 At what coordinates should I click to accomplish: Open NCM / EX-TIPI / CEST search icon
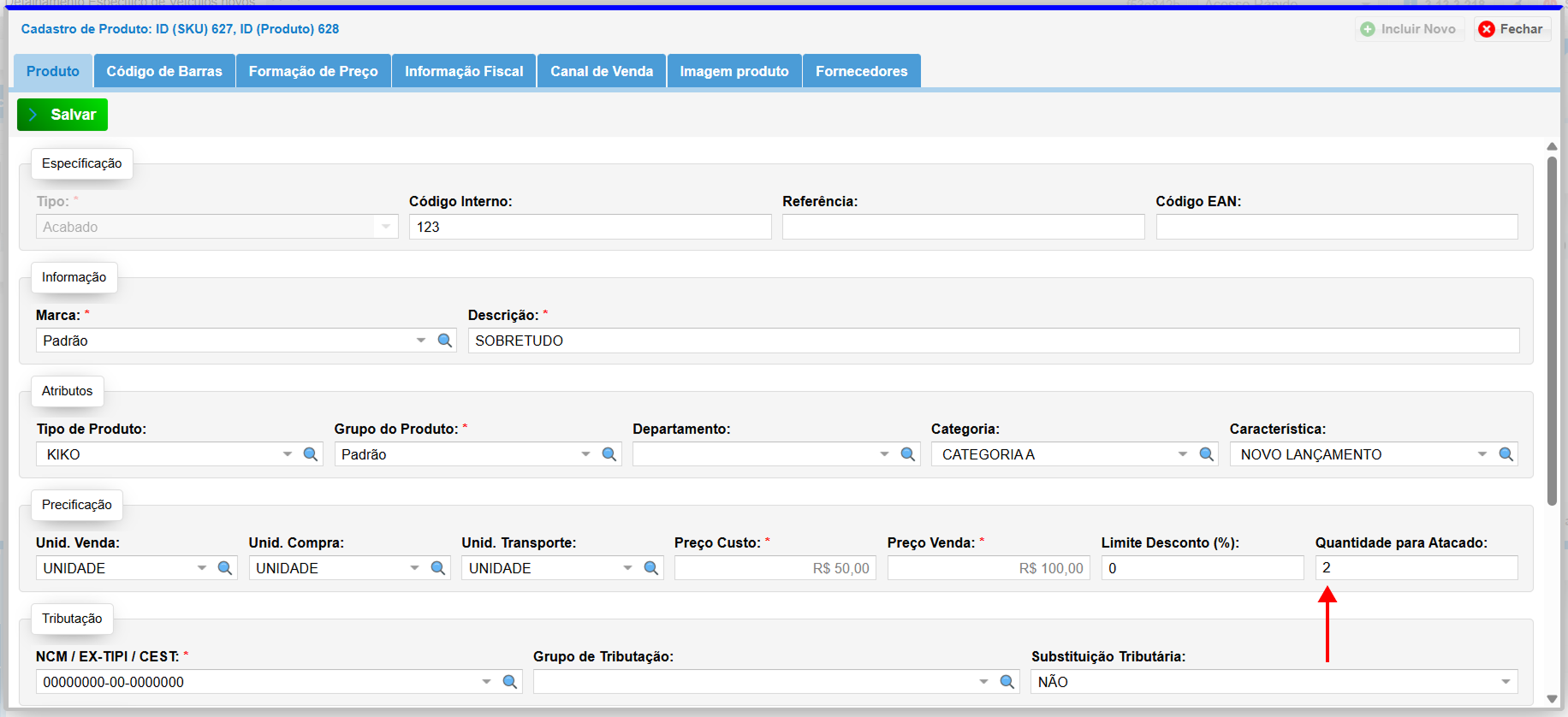click(510, 682)
